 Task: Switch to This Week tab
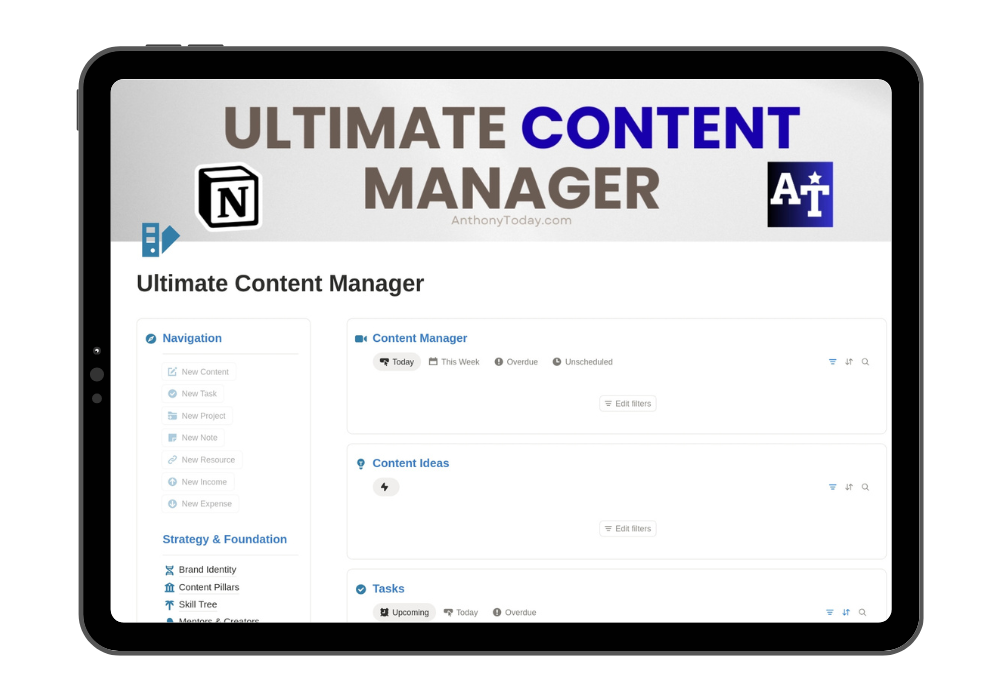454,361
